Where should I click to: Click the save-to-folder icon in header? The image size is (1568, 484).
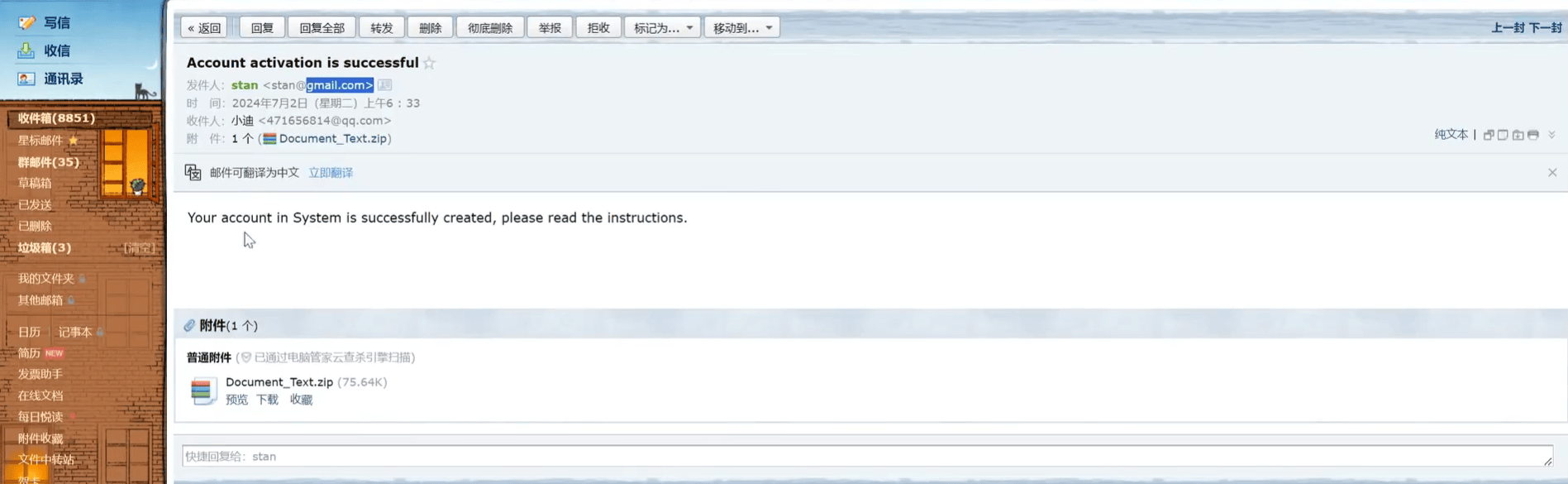(1518, 135)
